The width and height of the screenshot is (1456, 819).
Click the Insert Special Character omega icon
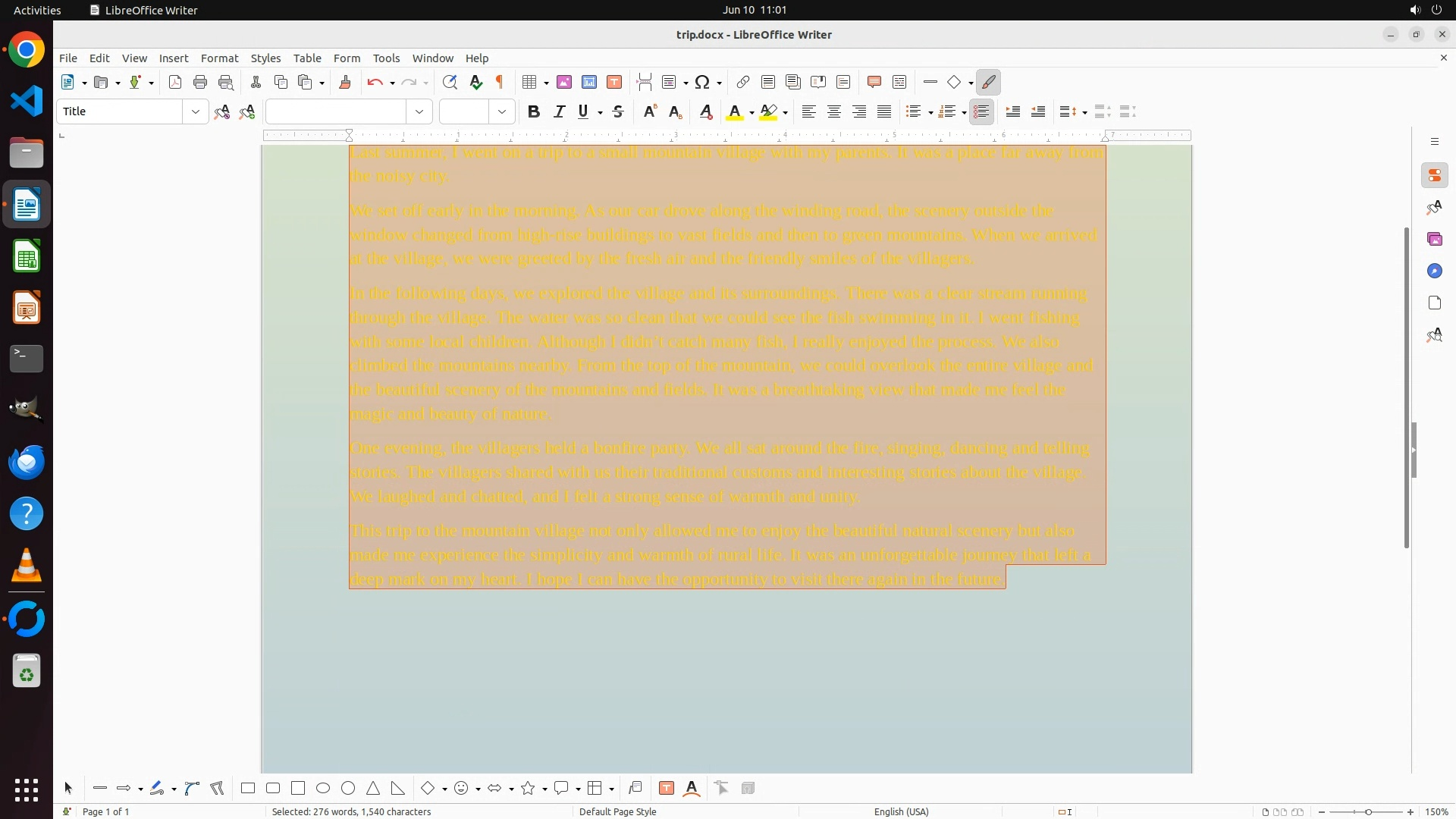coord(702,83)
